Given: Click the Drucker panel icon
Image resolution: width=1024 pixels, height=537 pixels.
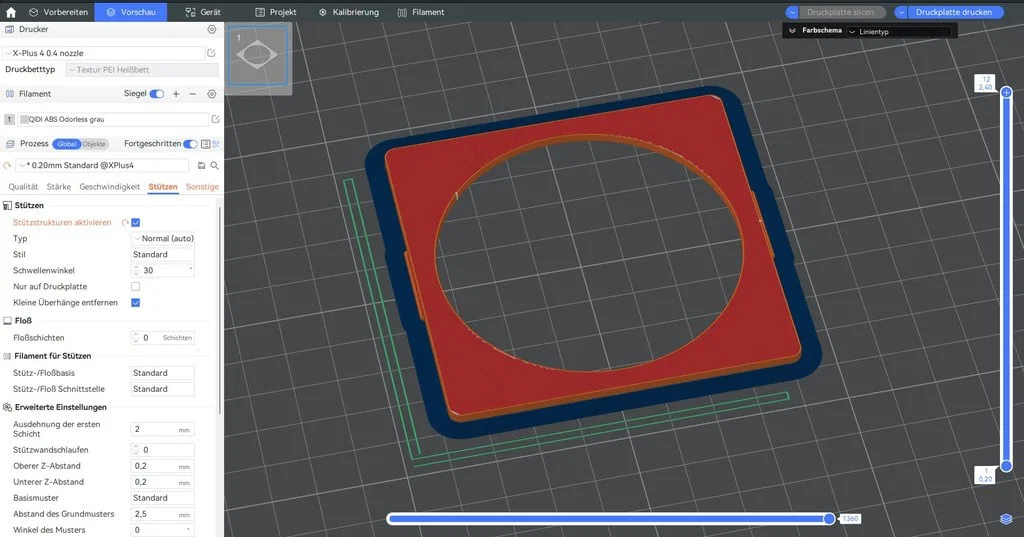Looking at the screenshot, I should tap(10, 29).
